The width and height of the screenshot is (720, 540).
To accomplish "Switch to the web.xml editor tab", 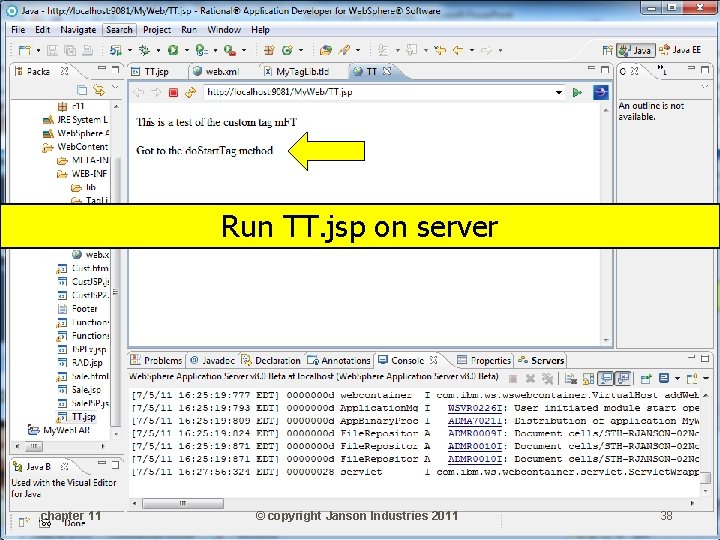I will pos(216,72).
